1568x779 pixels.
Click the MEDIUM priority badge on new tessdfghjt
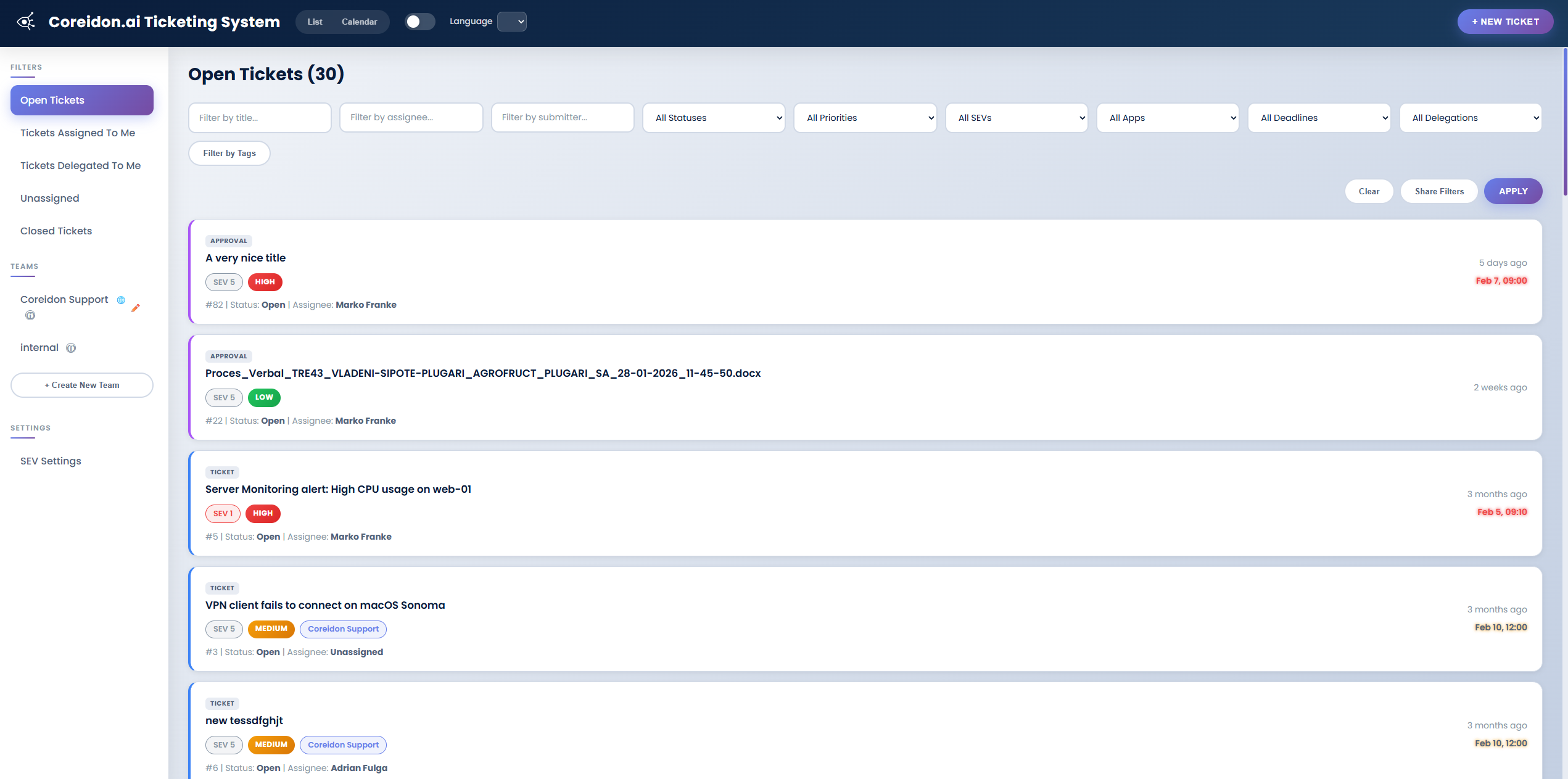pos(271,744)
